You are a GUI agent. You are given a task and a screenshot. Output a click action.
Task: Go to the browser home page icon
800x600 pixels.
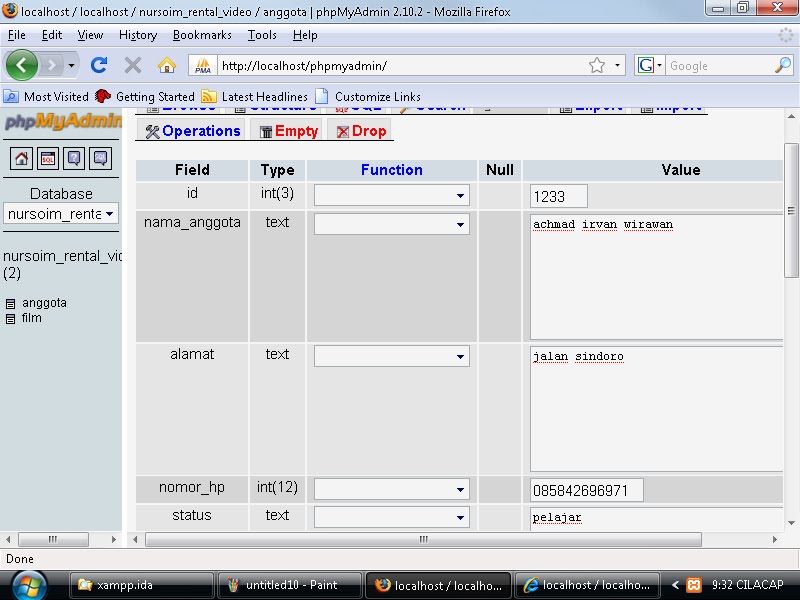point(167,65)
